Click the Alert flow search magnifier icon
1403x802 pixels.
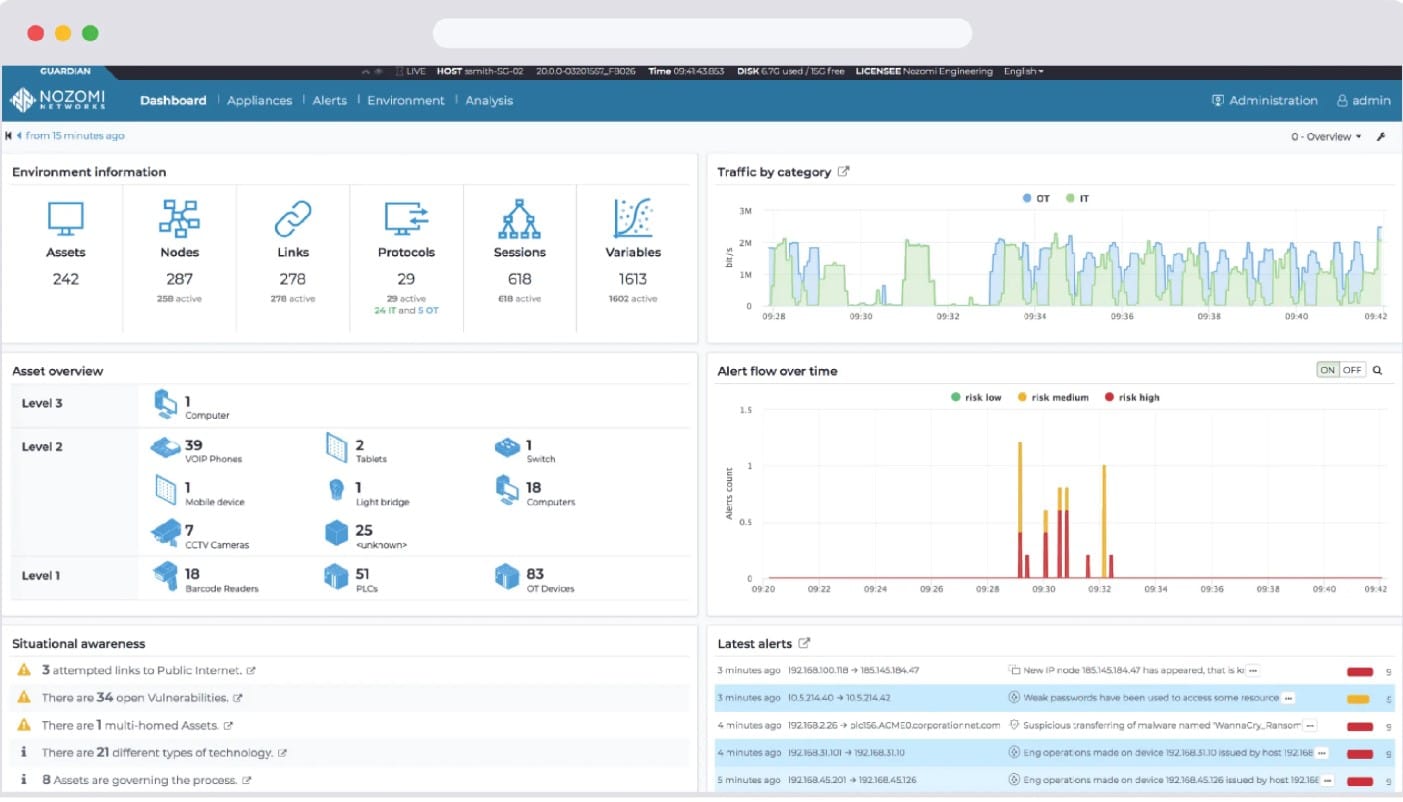(1377, 370)
